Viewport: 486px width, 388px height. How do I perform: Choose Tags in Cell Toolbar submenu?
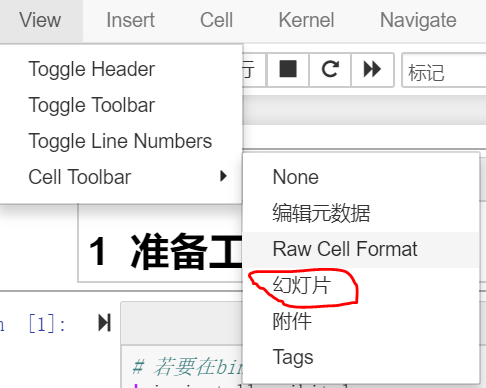click(x=361, y=357)
